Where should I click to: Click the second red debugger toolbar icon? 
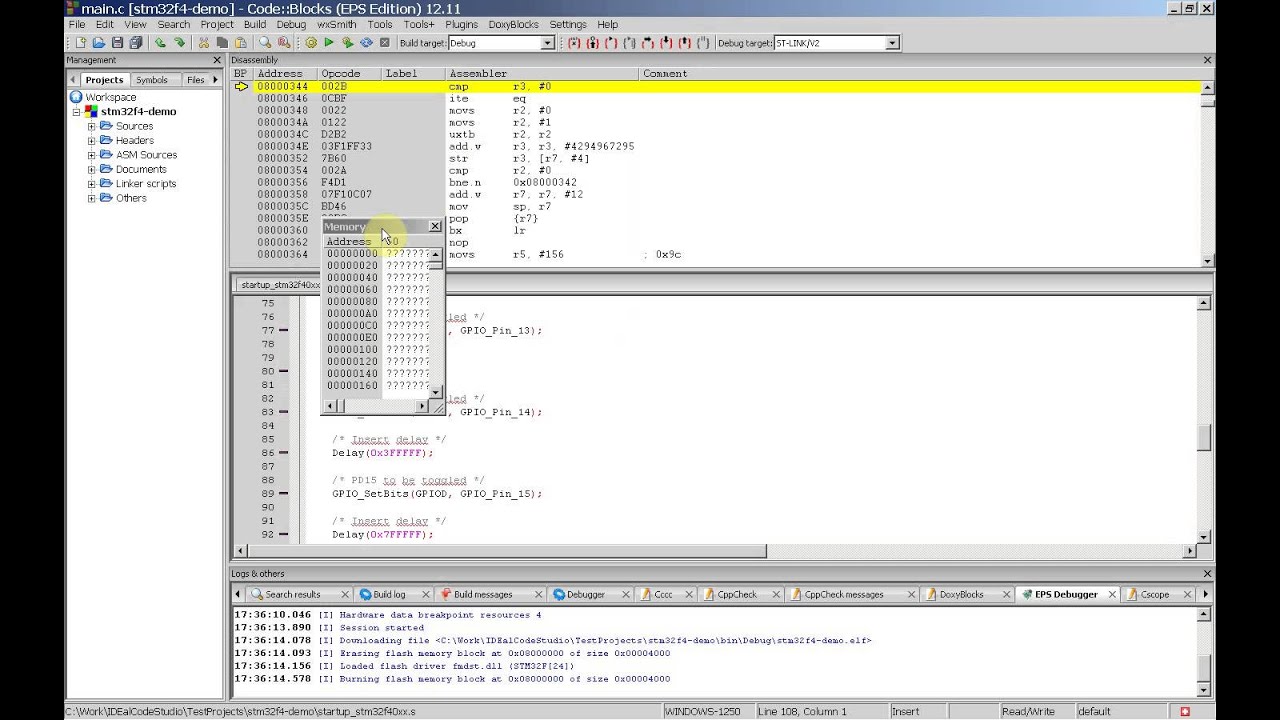[593, 43]
